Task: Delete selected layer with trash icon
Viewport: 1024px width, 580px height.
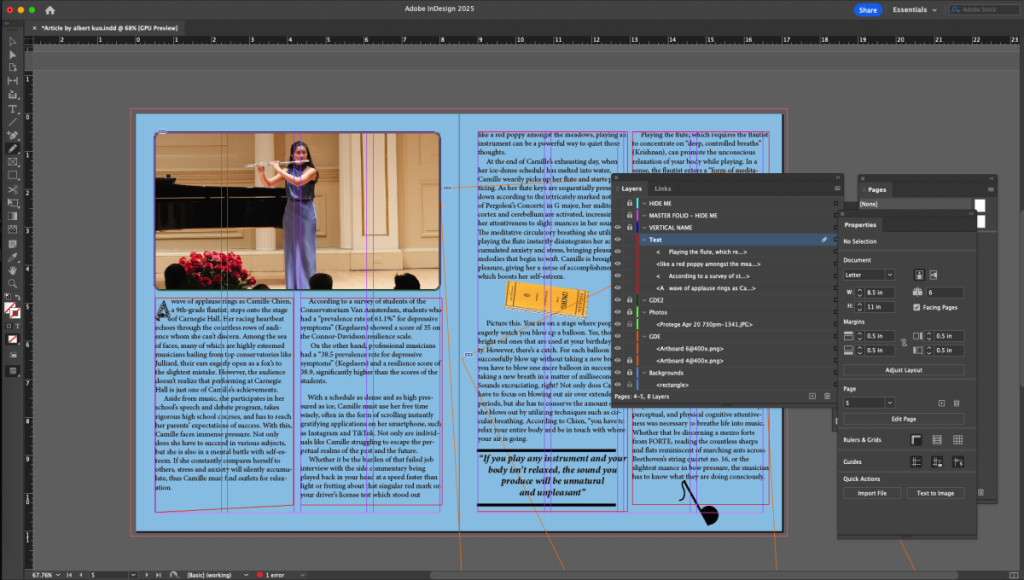Action: point(827,397)
